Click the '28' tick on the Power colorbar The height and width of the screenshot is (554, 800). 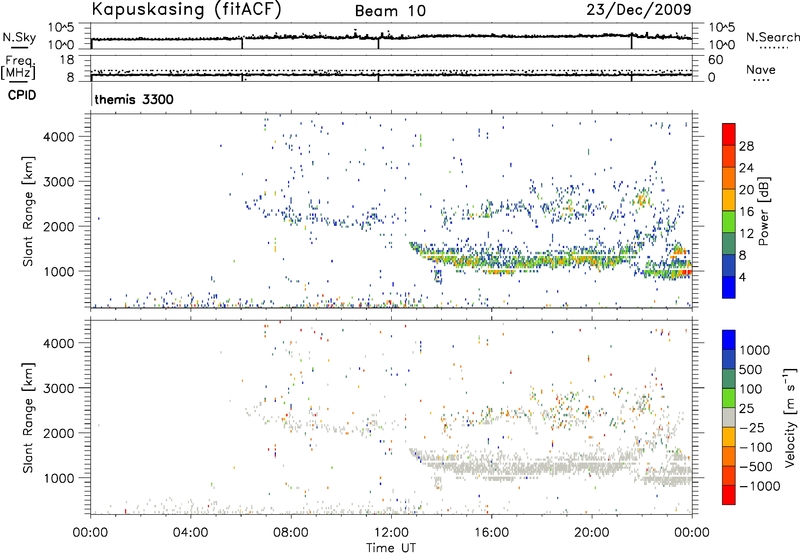746,146
